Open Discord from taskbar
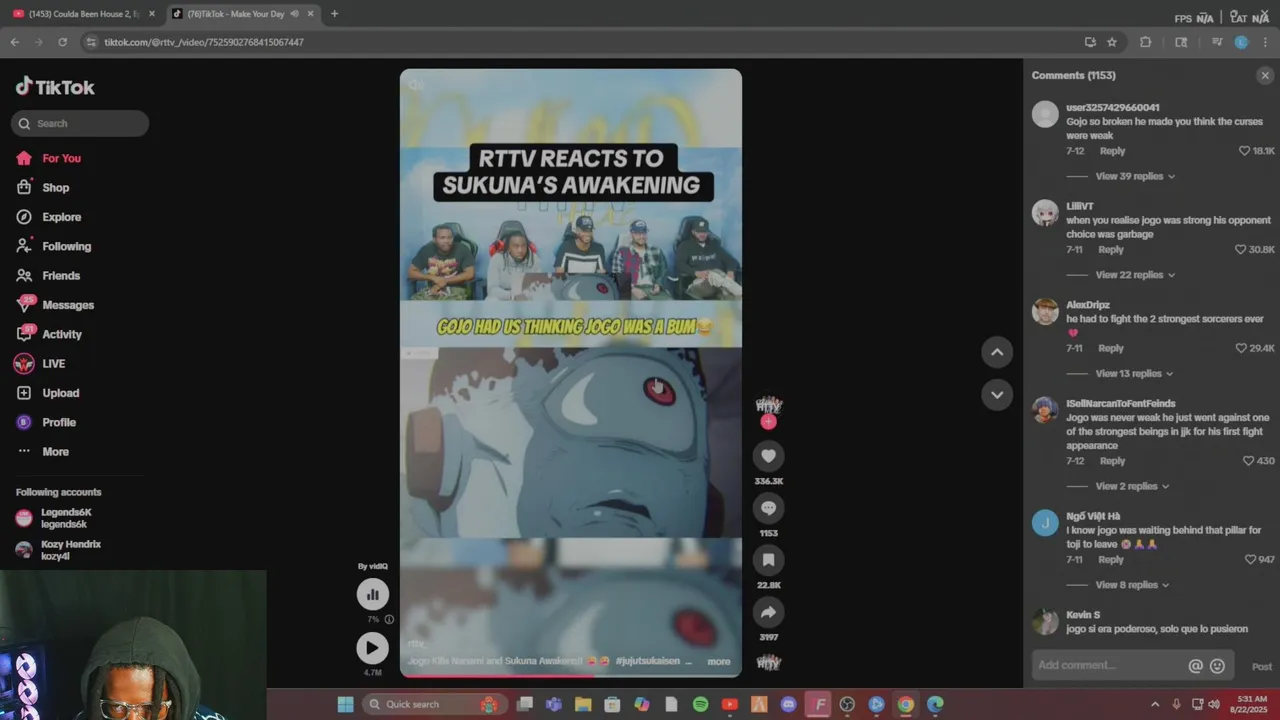The height and width of the screenshot is (720, 1280). coord(788,705)
